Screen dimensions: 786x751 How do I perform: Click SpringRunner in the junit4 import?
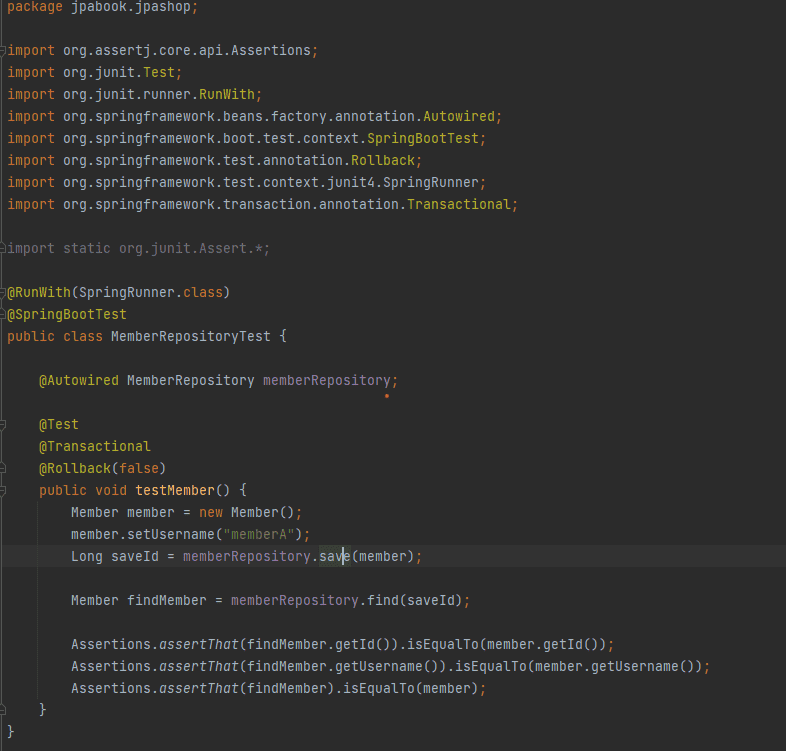[431, 183]
